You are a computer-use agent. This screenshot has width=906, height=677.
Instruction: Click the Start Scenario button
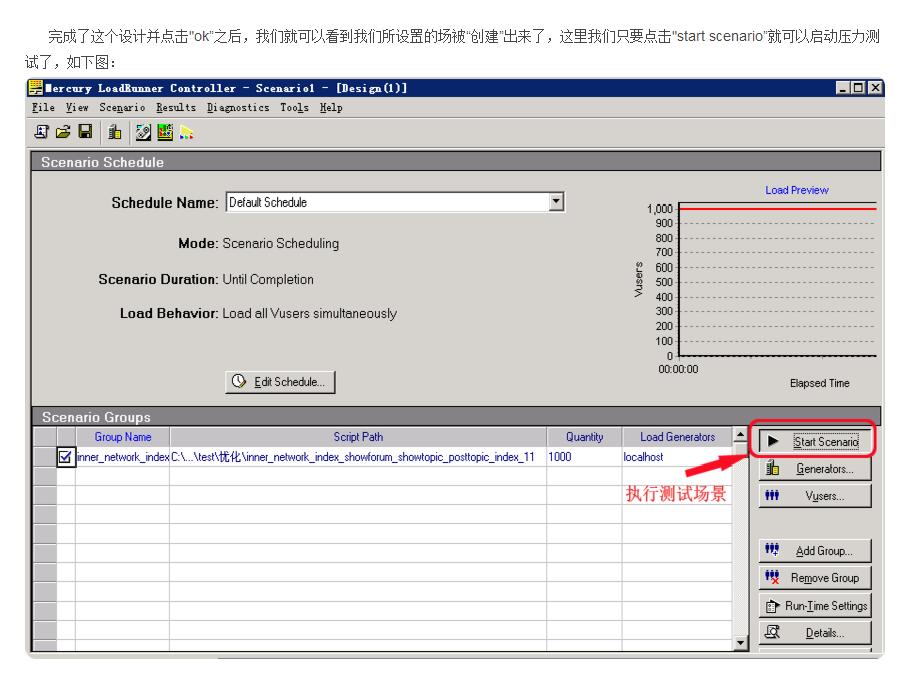(814, 441)
